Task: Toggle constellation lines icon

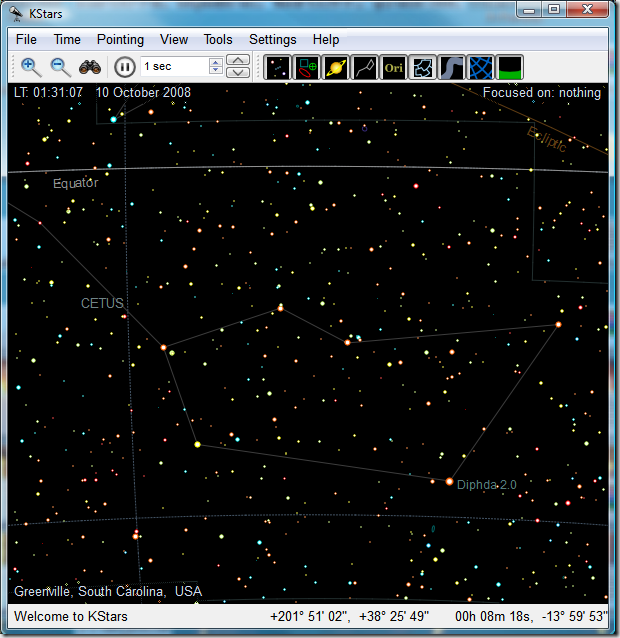Action: pos(365,67)
